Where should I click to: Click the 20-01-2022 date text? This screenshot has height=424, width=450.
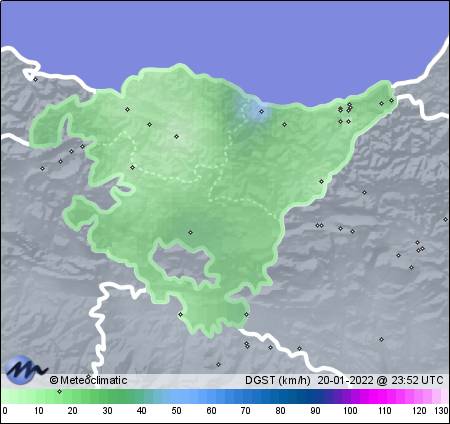[x=345, y=380]
